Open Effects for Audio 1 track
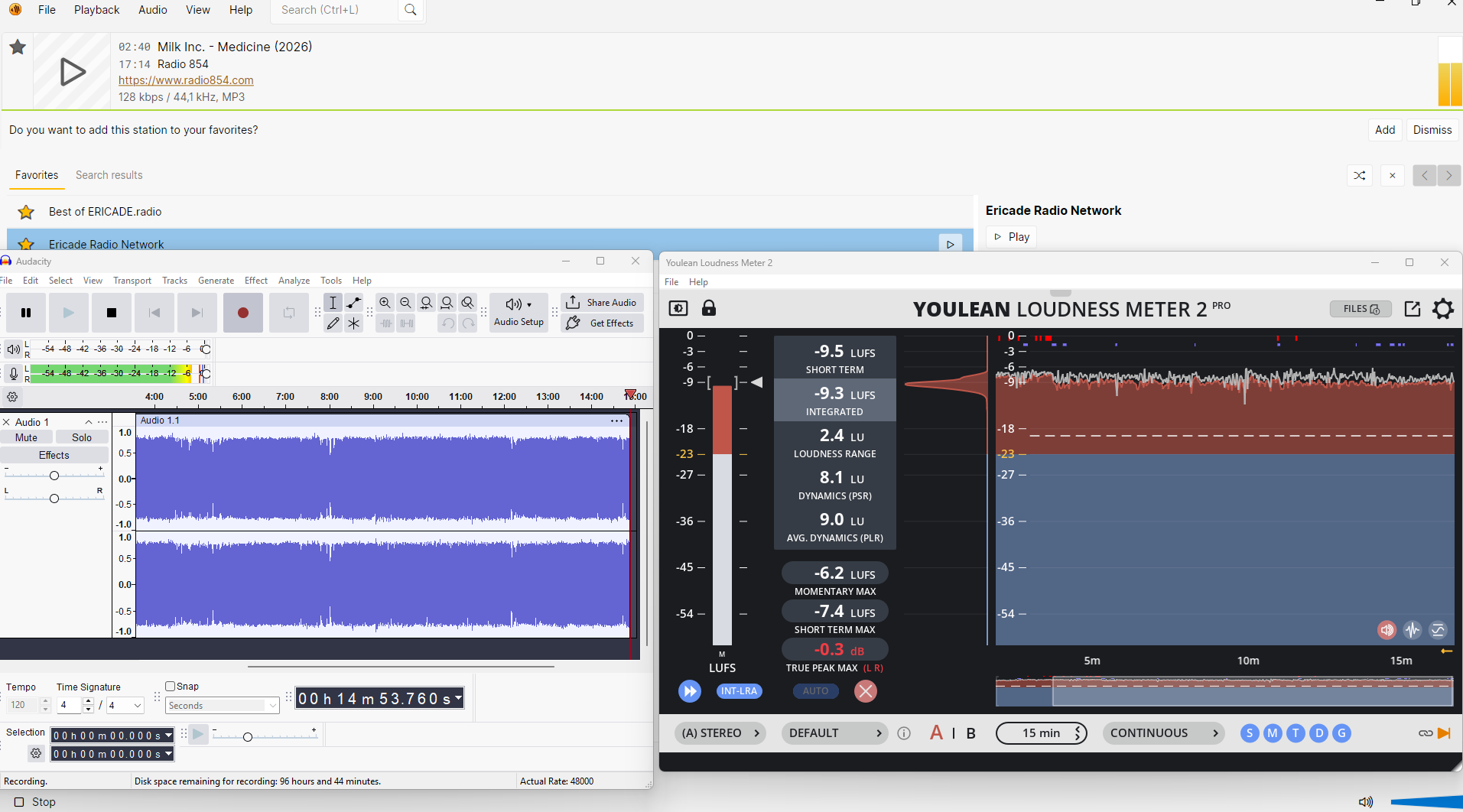Screen dimensions: 1463x812 coord(54,455)
